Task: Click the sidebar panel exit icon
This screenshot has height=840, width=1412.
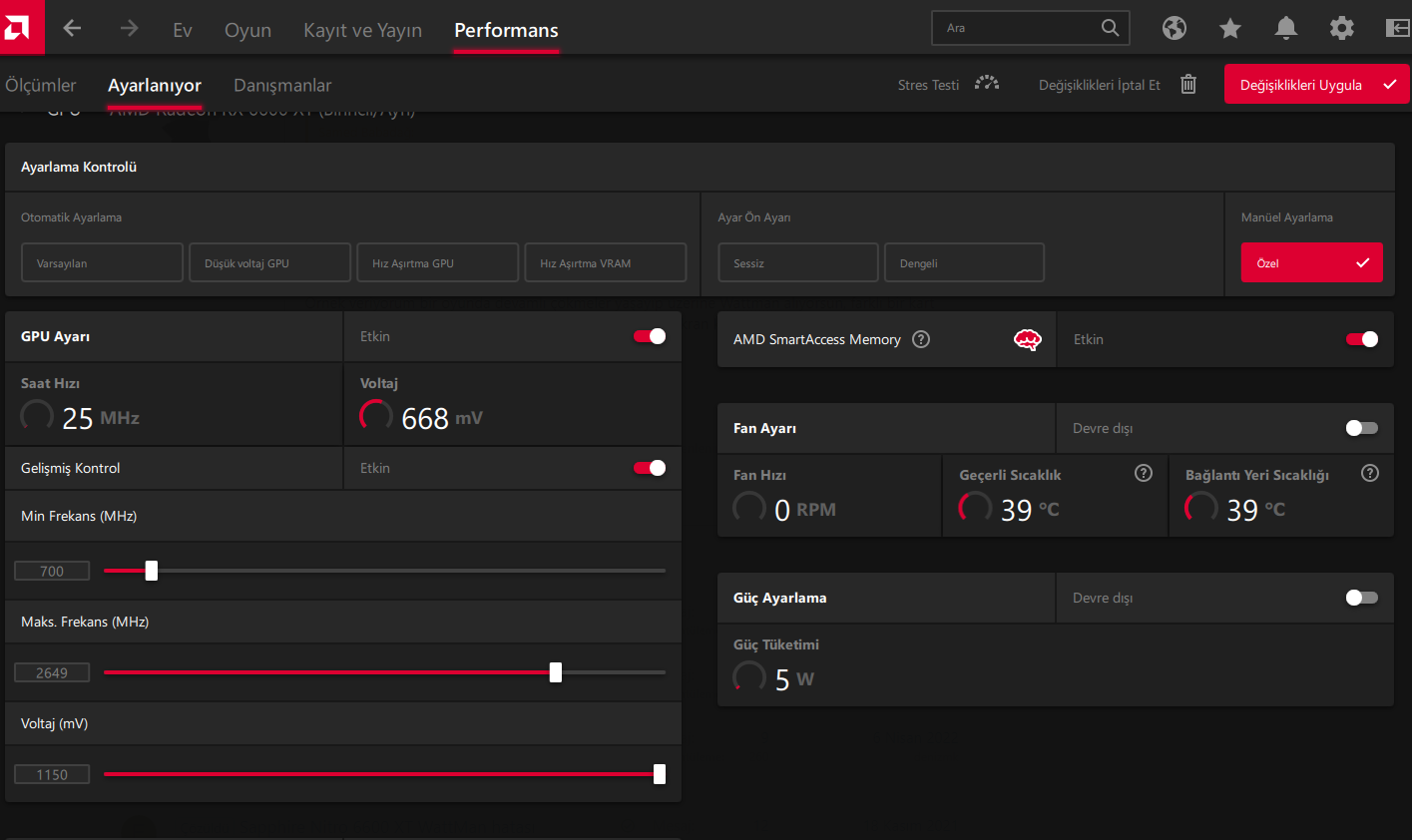Action: pyautogui.click(x=1398, y=28)
